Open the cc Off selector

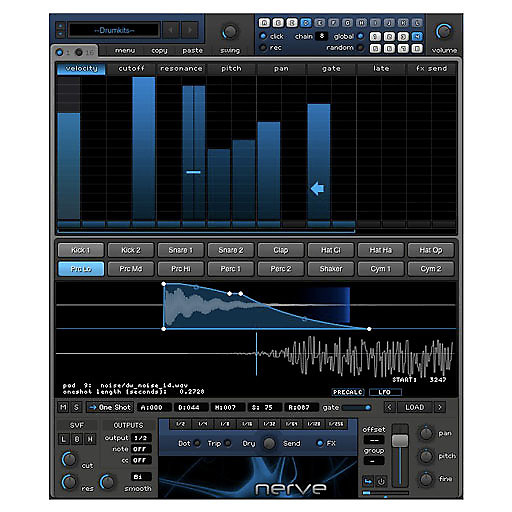tap(141, 460)
